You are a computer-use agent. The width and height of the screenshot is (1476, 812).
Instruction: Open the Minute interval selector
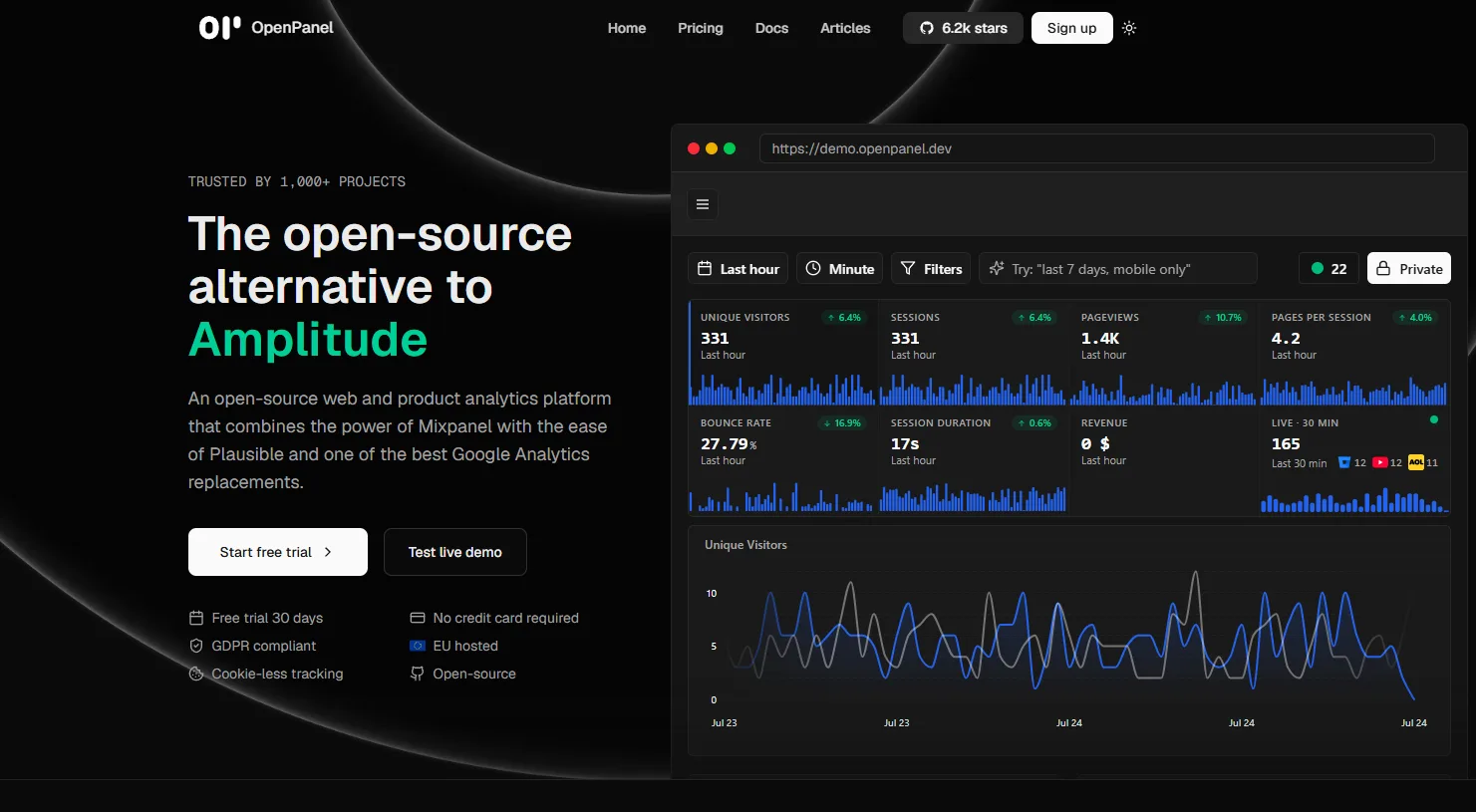click(x=839, y=269)
